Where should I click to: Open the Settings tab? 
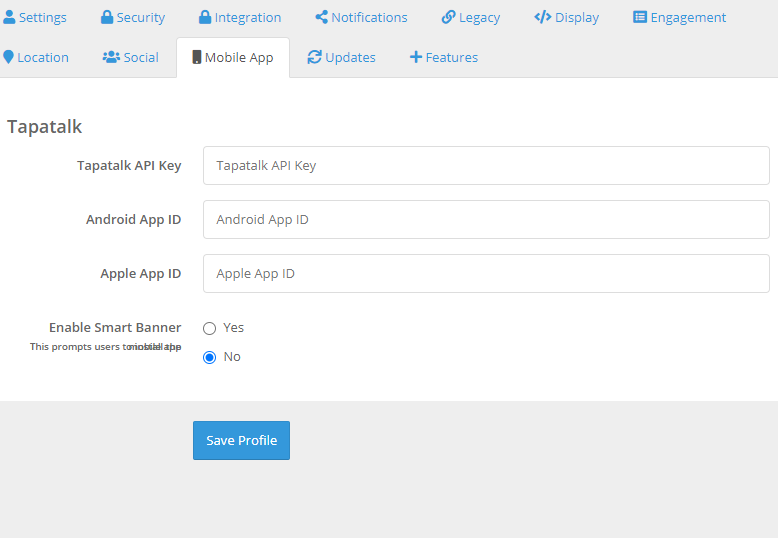pos(35,17)
